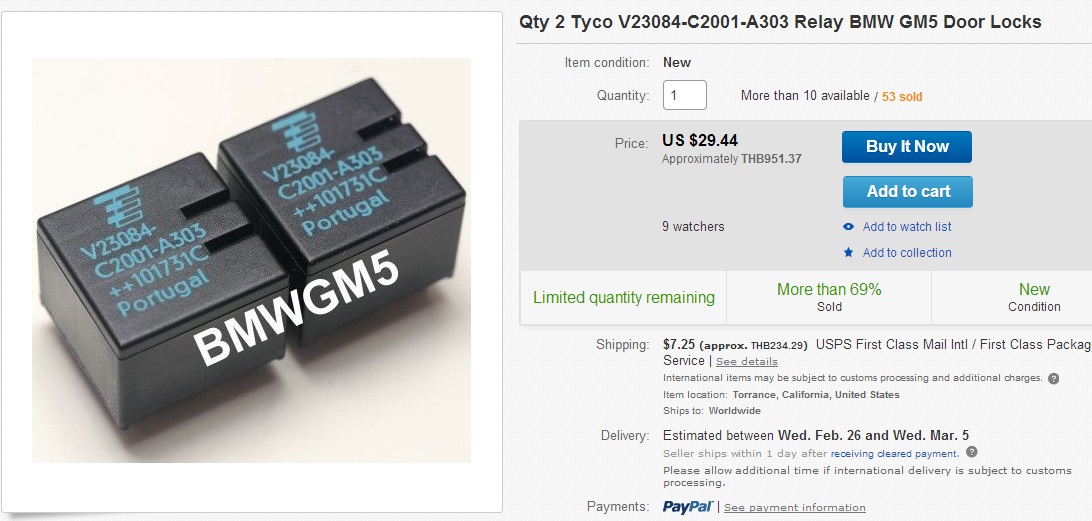1092x521 pixels.
Task: Click the star icon beside collection
Action: [848, 253]
